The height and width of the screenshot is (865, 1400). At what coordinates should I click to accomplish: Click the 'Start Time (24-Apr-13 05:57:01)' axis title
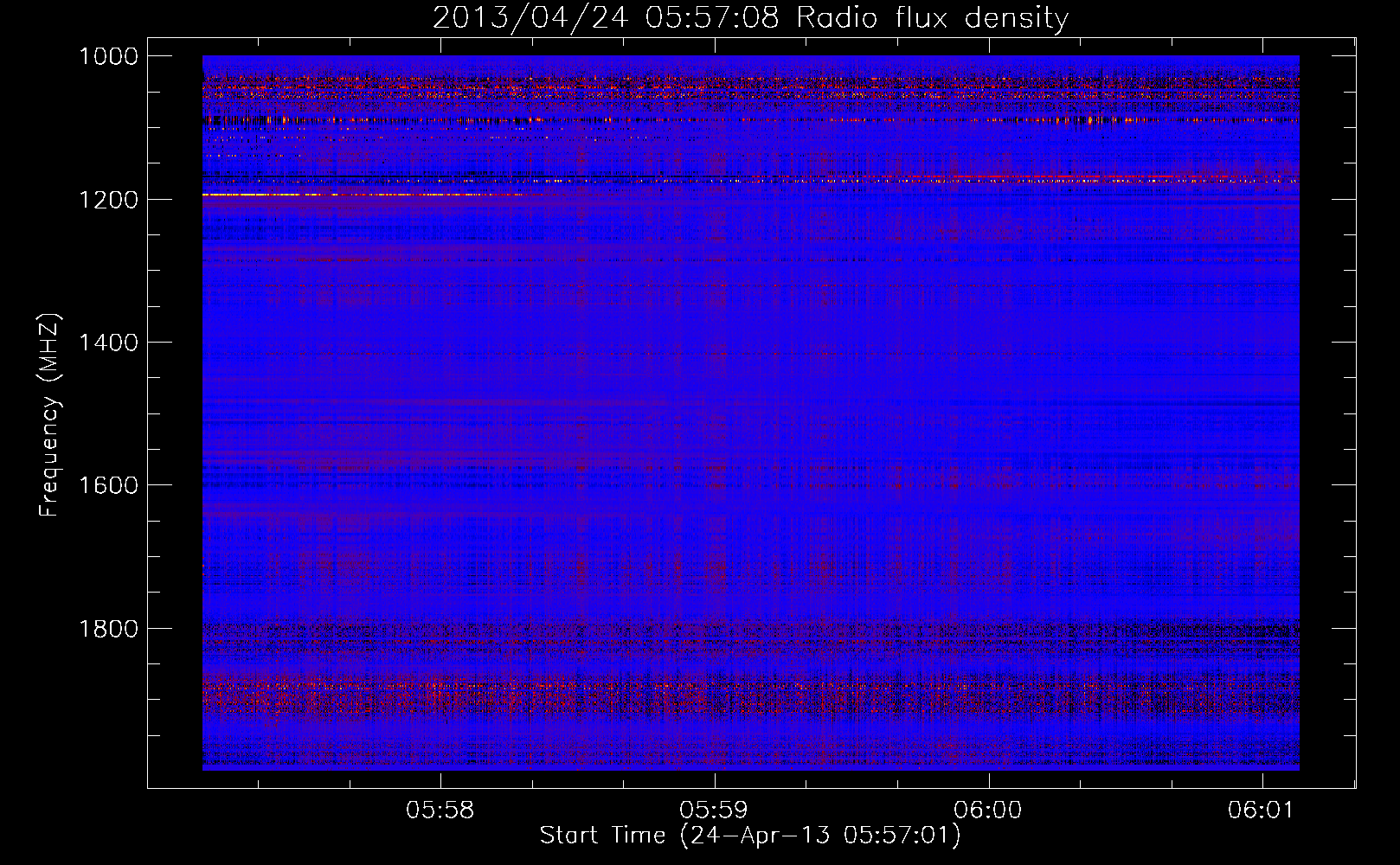coord(750,836)
